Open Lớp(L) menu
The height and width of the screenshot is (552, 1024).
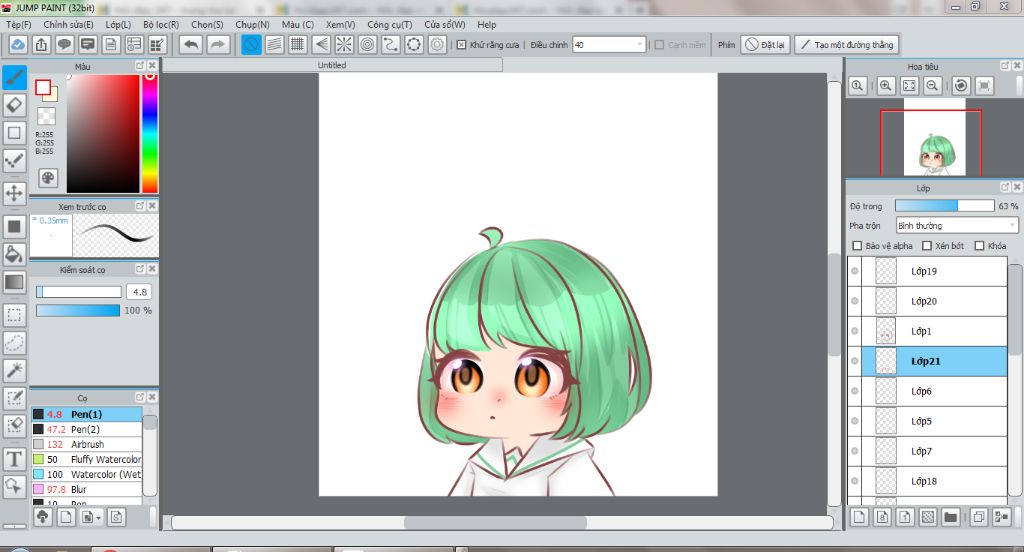tap(118, 24)
